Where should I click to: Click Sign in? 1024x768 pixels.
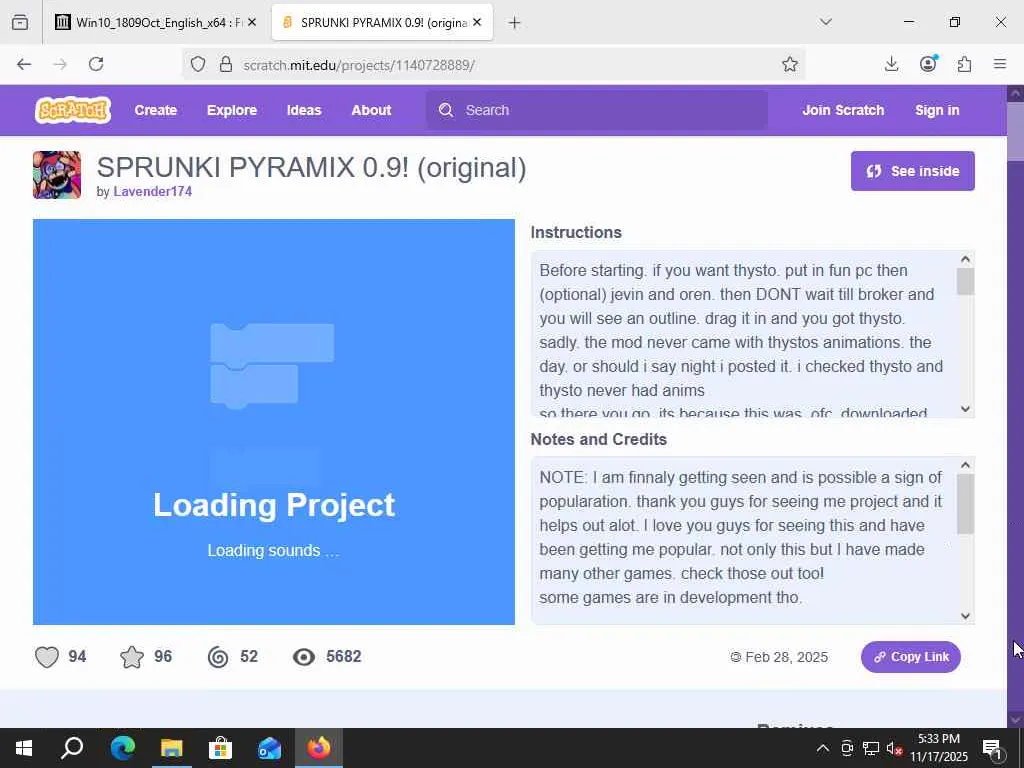click(x=937, y=110)
